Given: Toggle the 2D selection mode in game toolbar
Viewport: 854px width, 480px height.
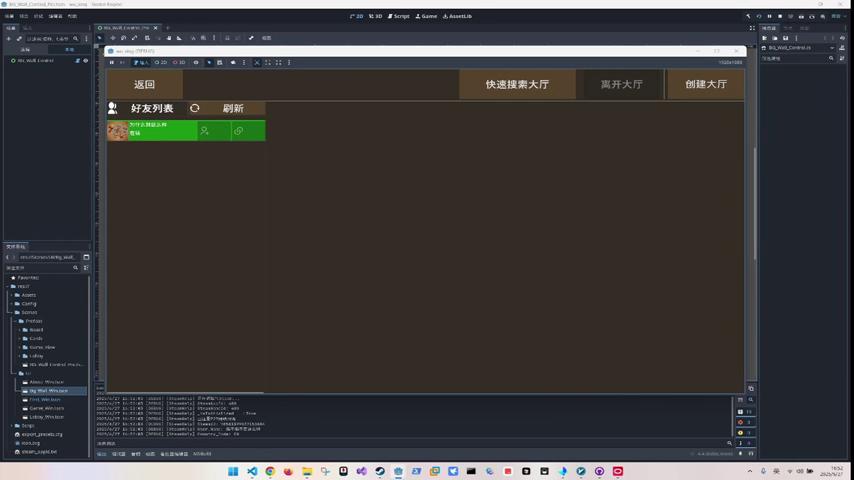Looking at the screenshot, I should click(x=161, y=63).
